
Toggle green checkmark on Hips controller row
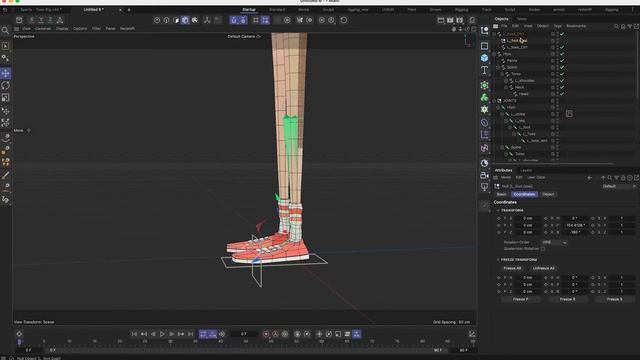562,54
